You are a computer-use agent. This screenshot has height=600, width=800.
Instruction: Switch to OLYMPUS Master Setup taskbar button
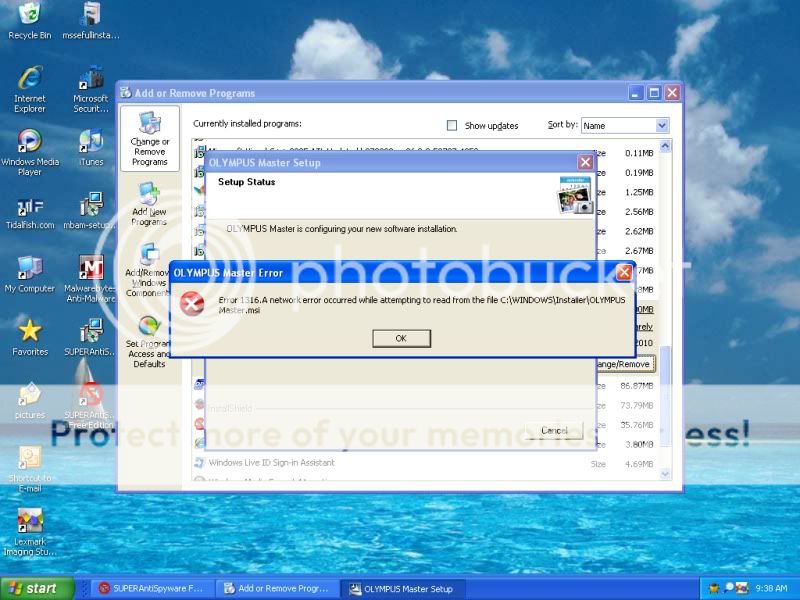(403, 588)
